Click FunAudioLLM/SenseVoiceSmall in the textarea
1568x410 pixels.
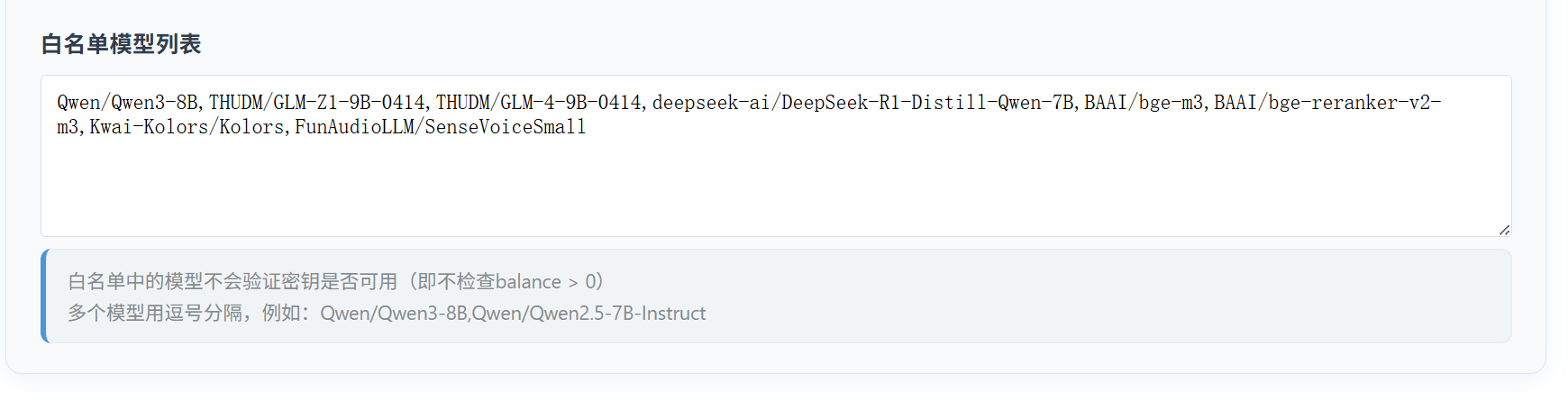[x=441, y=127]
